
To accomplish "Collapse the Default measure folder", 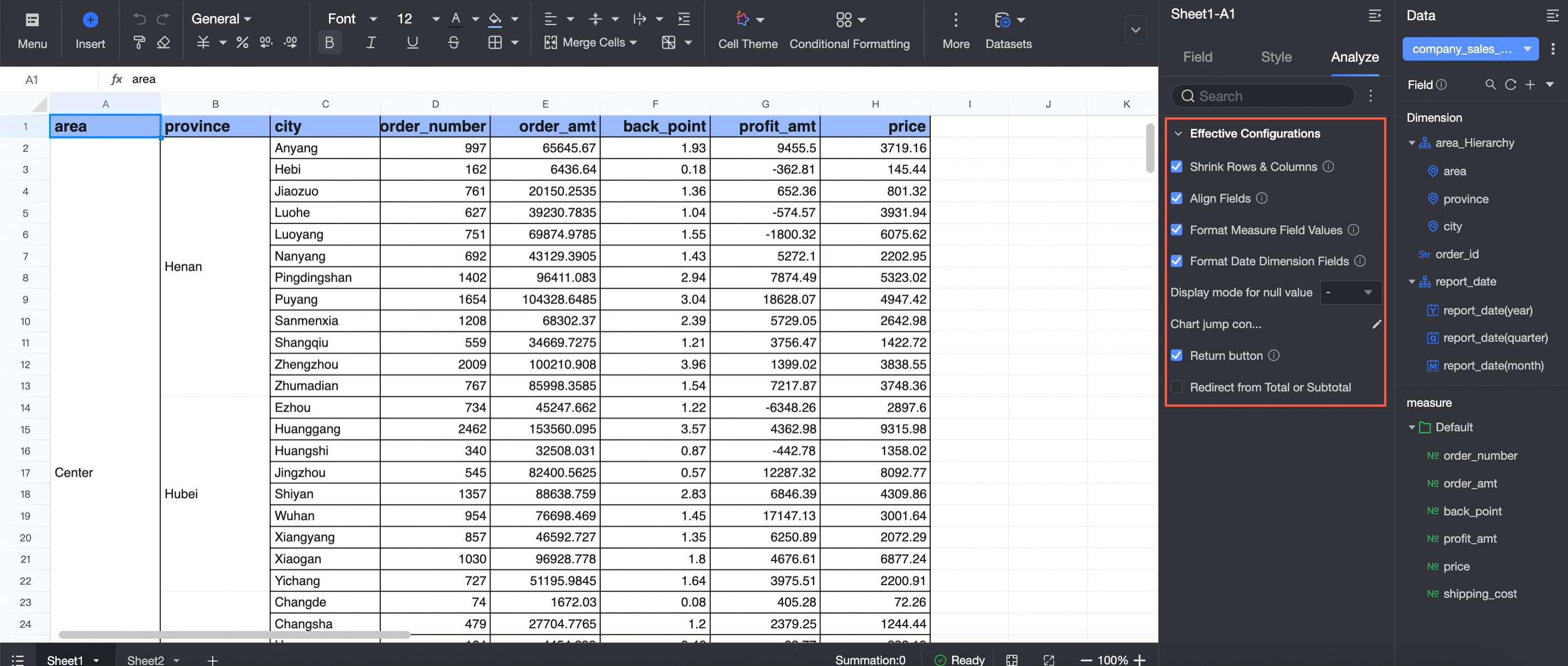I will tap(1411, 427).
